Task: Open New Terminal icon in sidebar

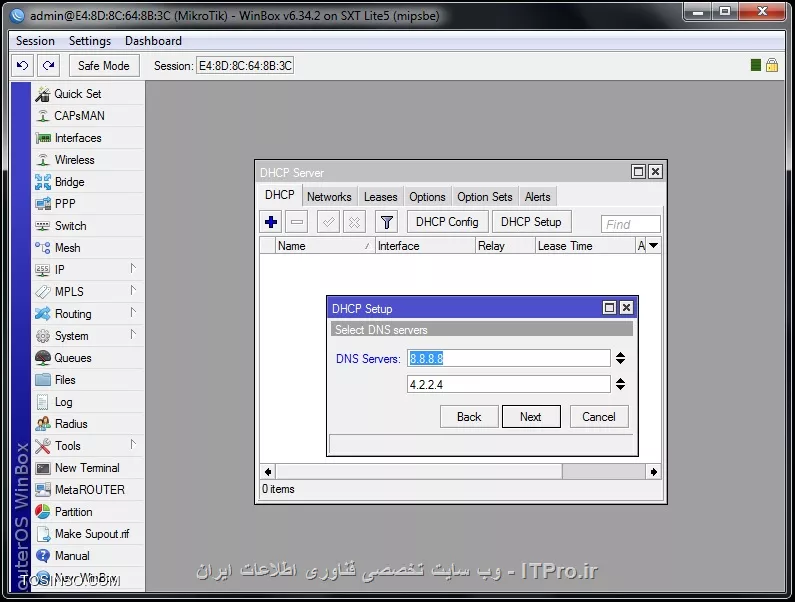Action: [43, 468]
